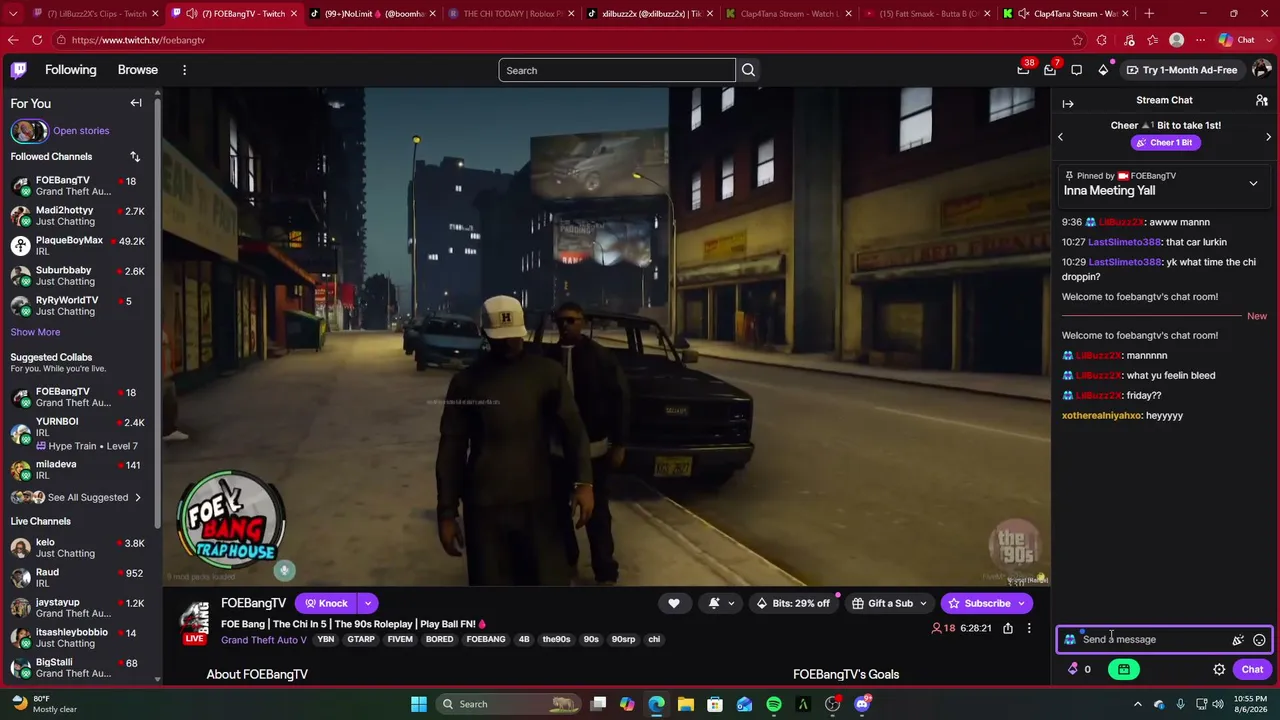This screenshot has height=720, width=1280.
Task: Open chat settings gear
Action: pyautogui.click(x=1219, y=670)
